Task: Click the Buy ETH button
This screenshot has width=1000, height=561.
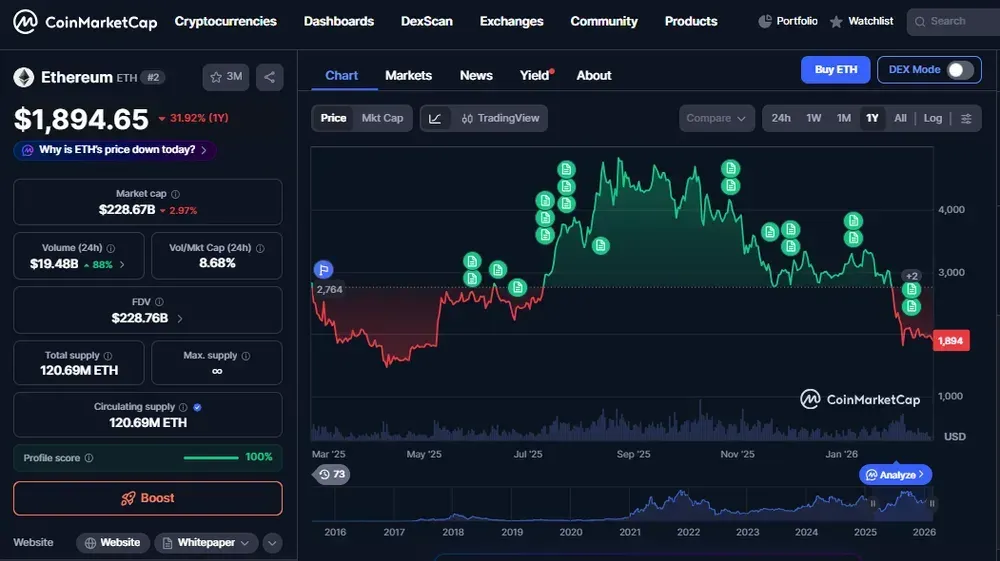Action: [x=835, y=70]
